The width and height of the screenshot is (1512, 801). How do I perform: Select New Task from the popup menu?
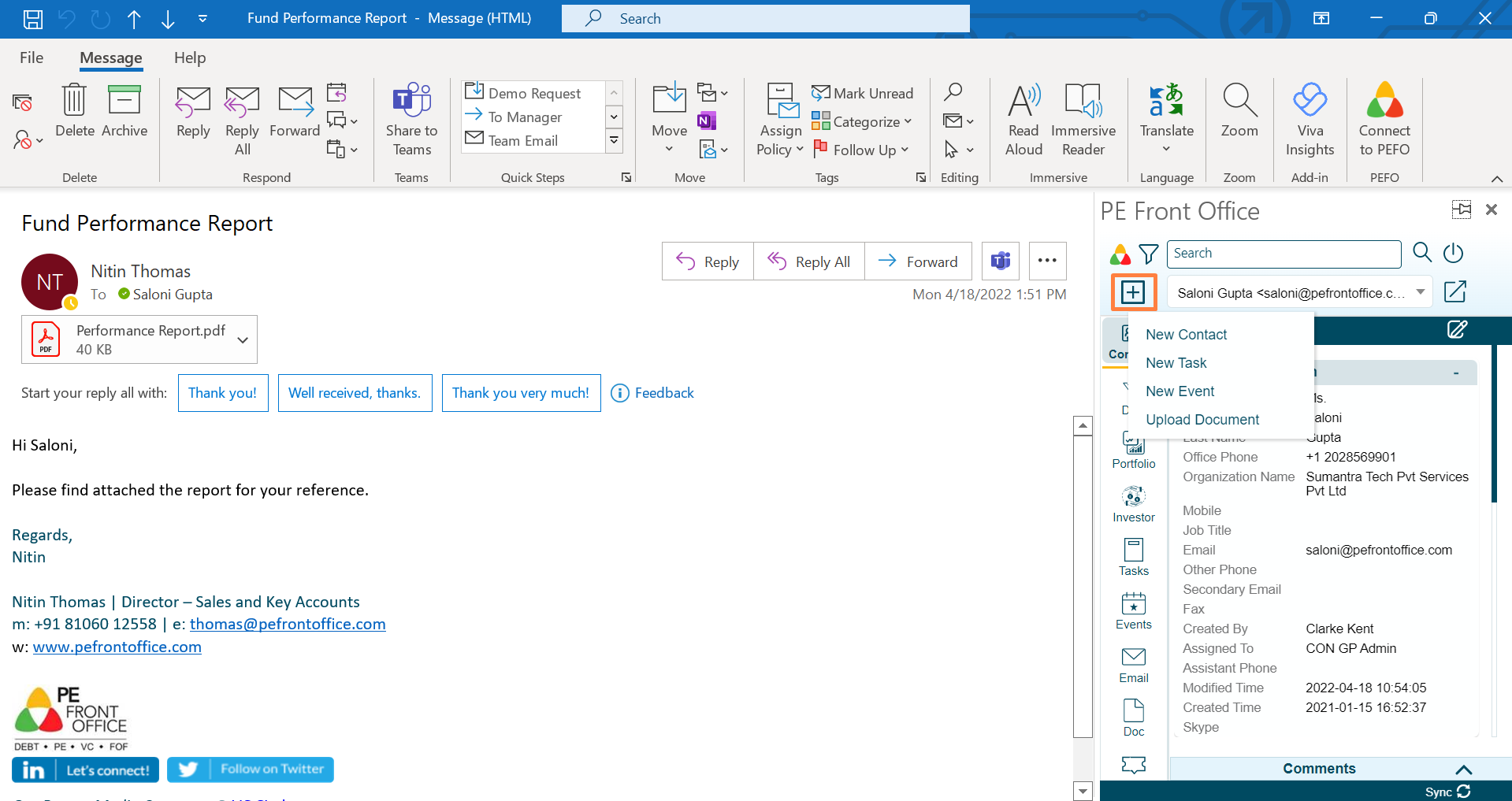pos(1176,363)
